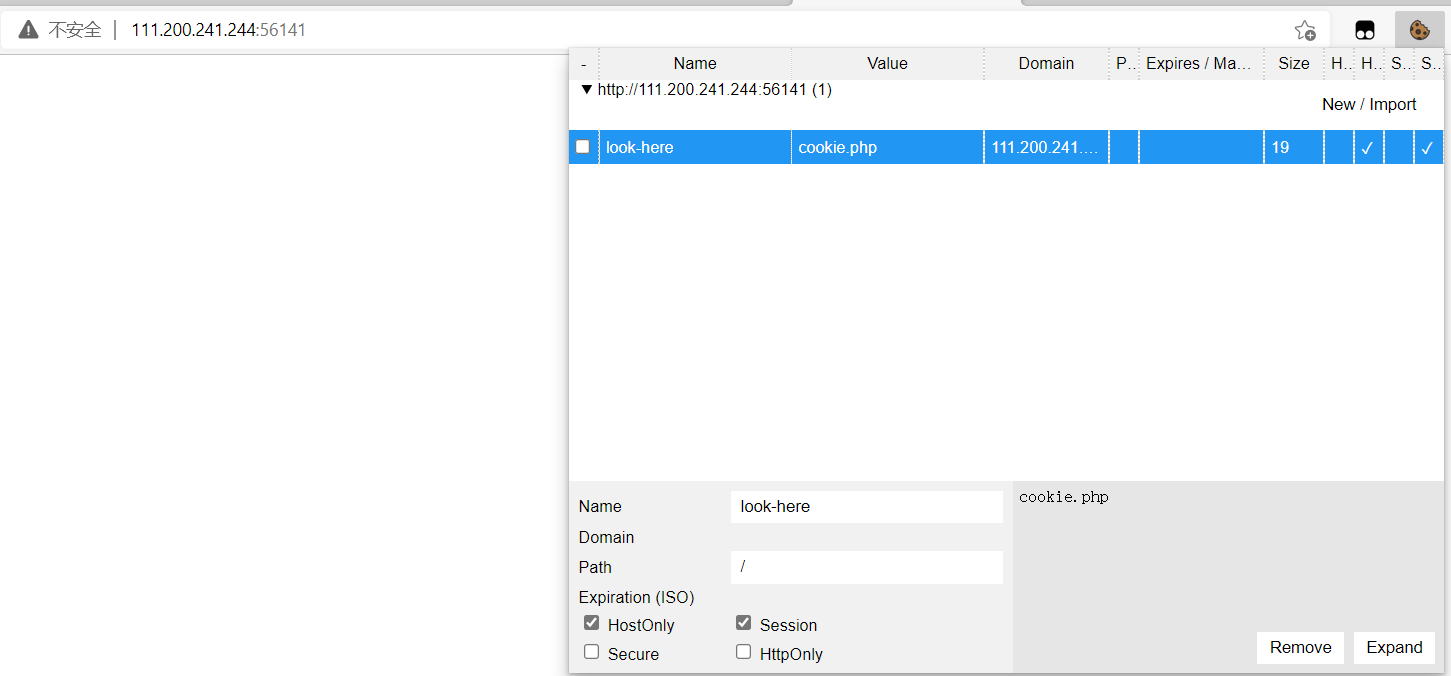The height and width of the screenshot is (676, 1451).
Task: Click the Session checkmark in look-here row
Action: click(1428, 147)
